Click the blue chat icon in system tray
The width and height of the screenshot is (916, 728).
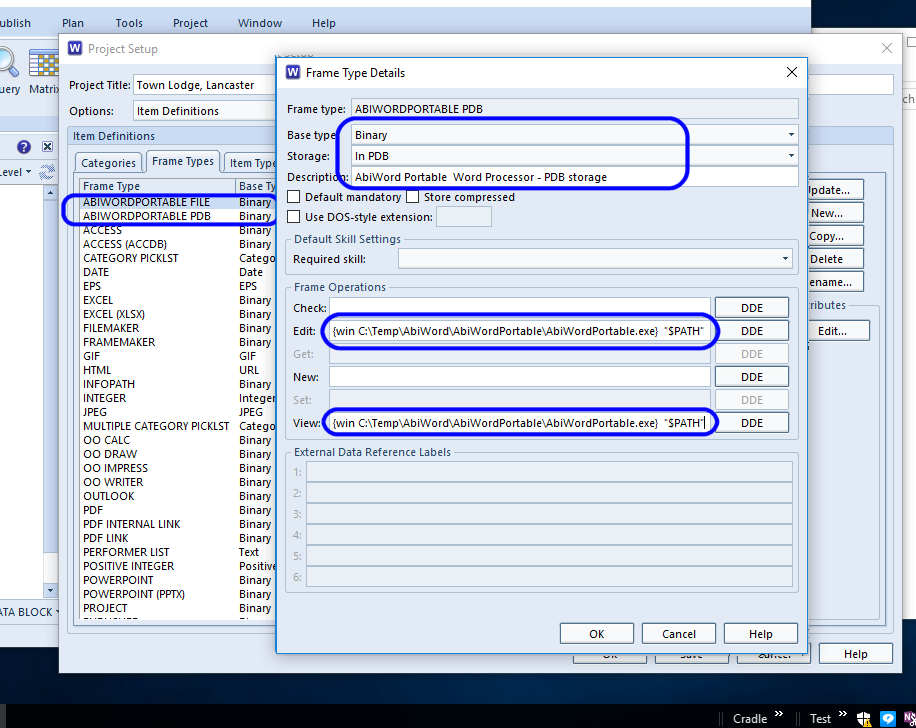pyautogui.click(x=888, y=719)
